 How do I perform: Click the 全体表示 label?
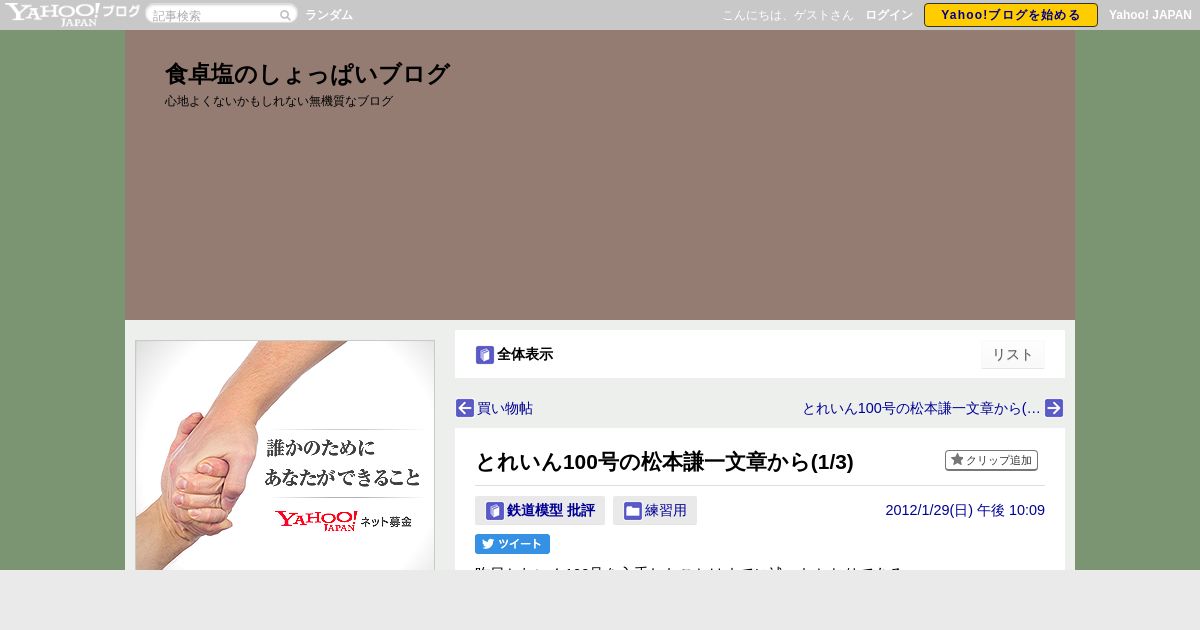[525, 354]
